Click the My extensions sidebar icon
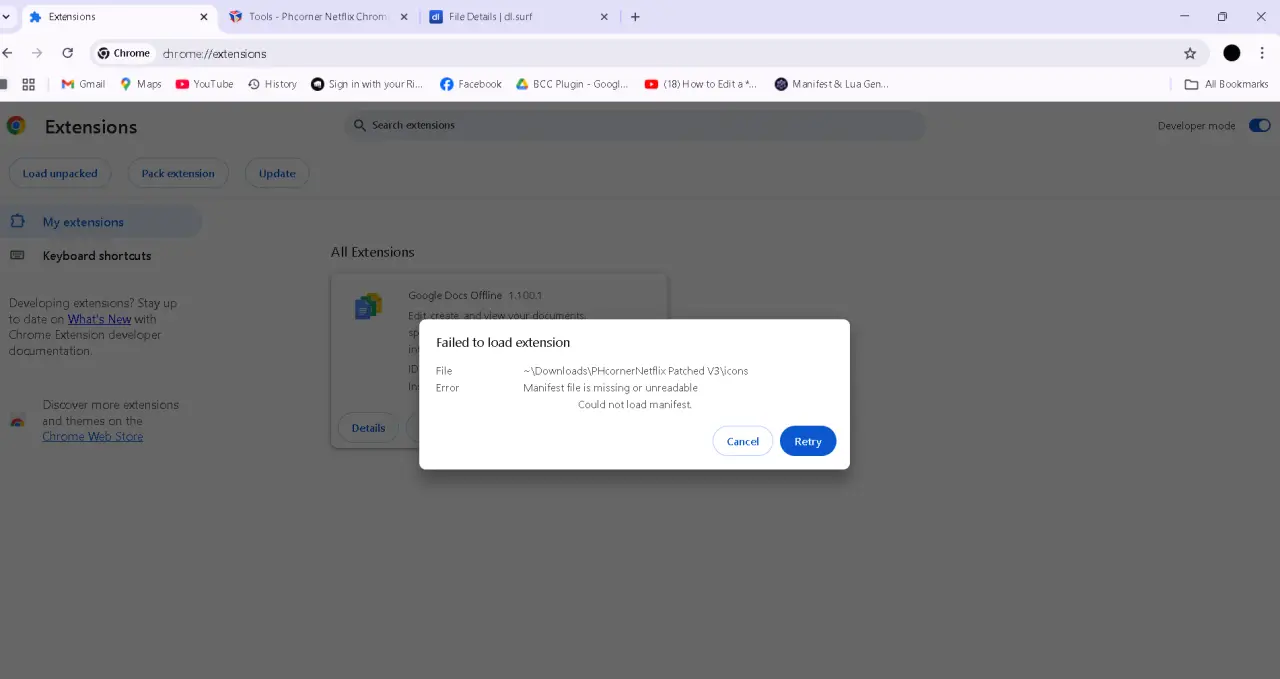 point(17,221)
